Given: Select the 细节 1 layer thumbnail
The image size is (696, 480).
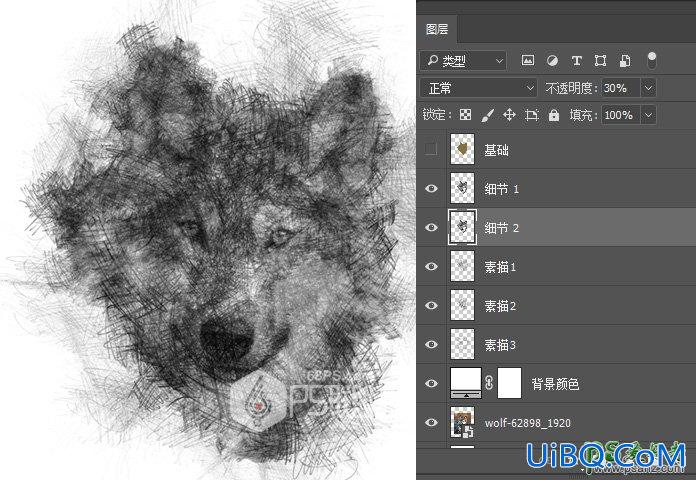Looking at the screenshot, I should point(462,188).
